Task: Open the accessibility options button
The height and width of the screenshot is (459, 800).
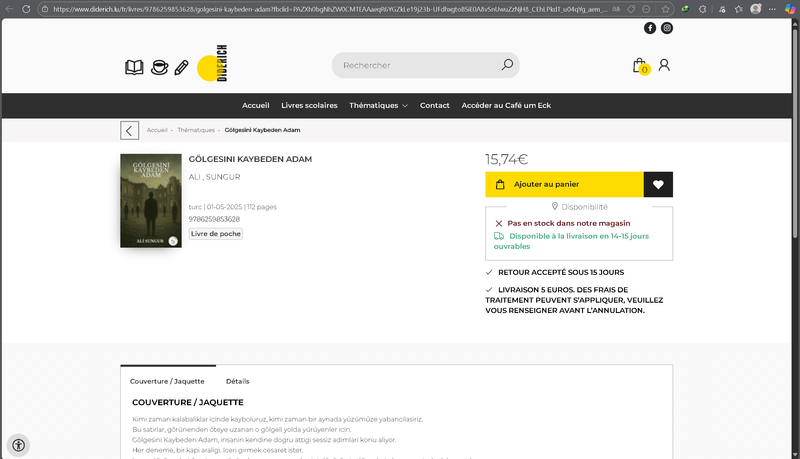Action: point(18,445)
